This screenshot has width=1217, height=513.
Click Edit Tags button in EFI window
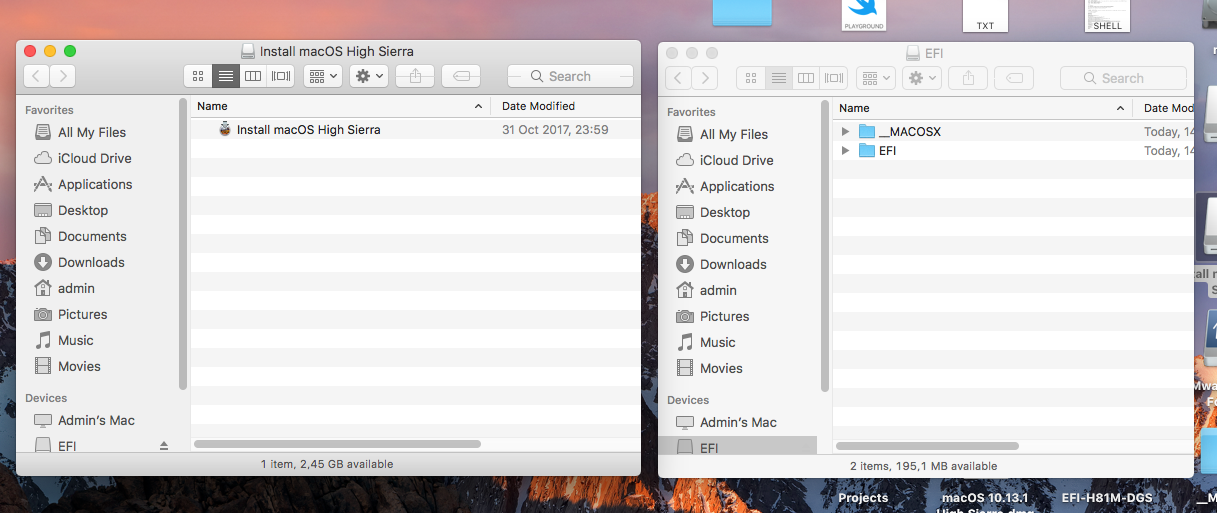coord(1014,78)
